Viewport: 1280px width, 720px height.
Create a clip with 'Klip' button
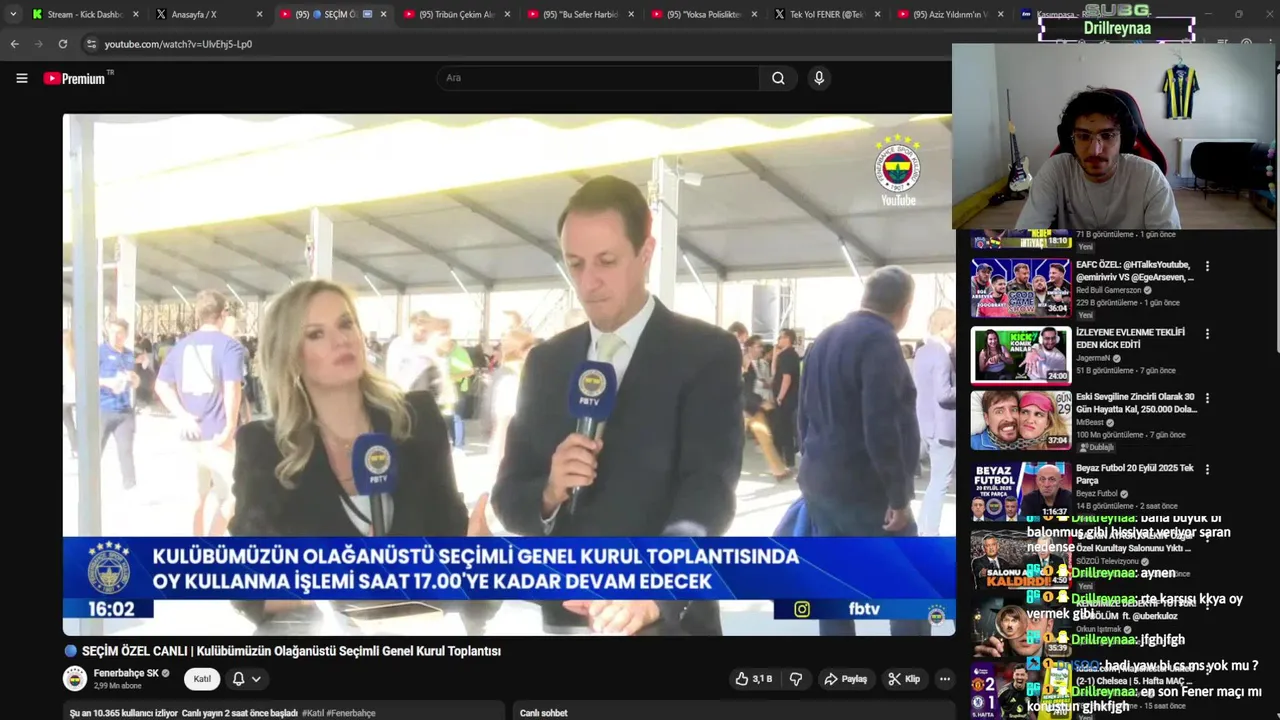(x=904, y=679)
